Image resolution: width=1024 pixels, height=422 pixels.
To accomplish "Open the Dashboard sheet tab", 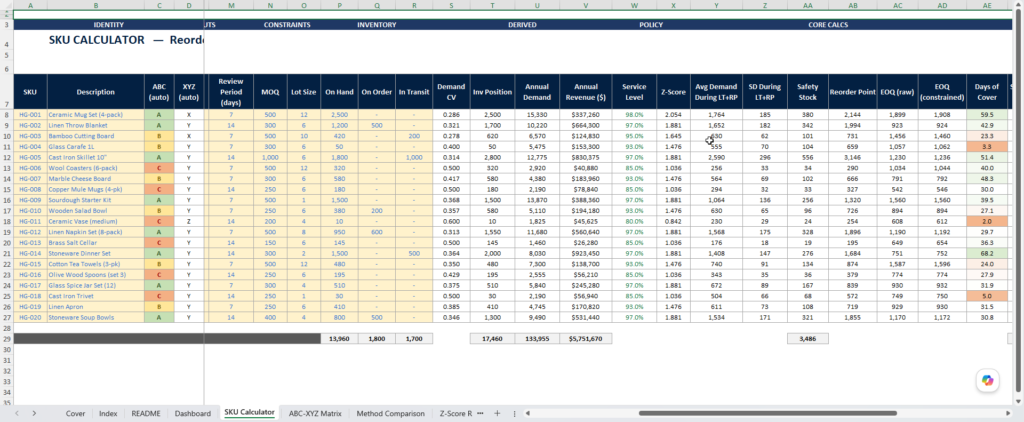I will click(x=193, y=414).
